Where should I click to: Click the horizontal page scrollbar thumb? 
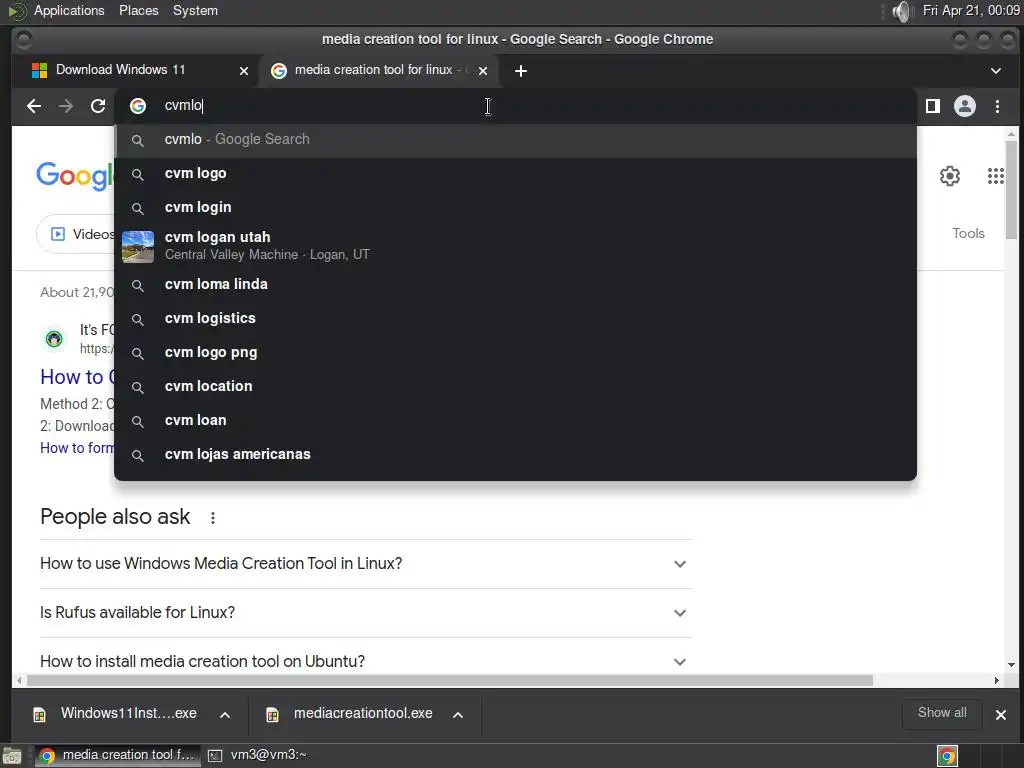click(449, 680)
